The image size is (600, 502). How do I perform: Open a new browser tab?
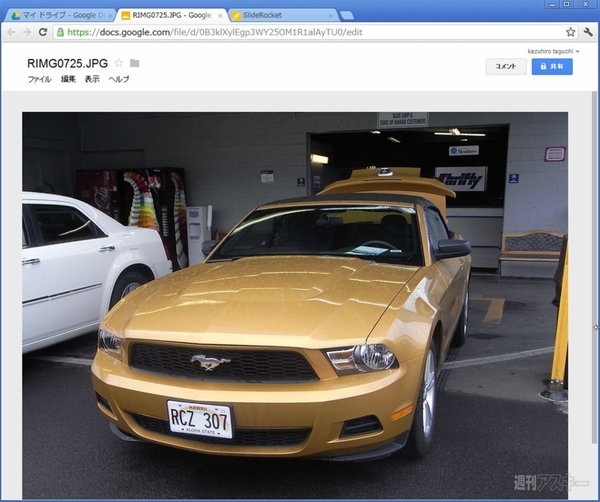(x=347, y=15)
